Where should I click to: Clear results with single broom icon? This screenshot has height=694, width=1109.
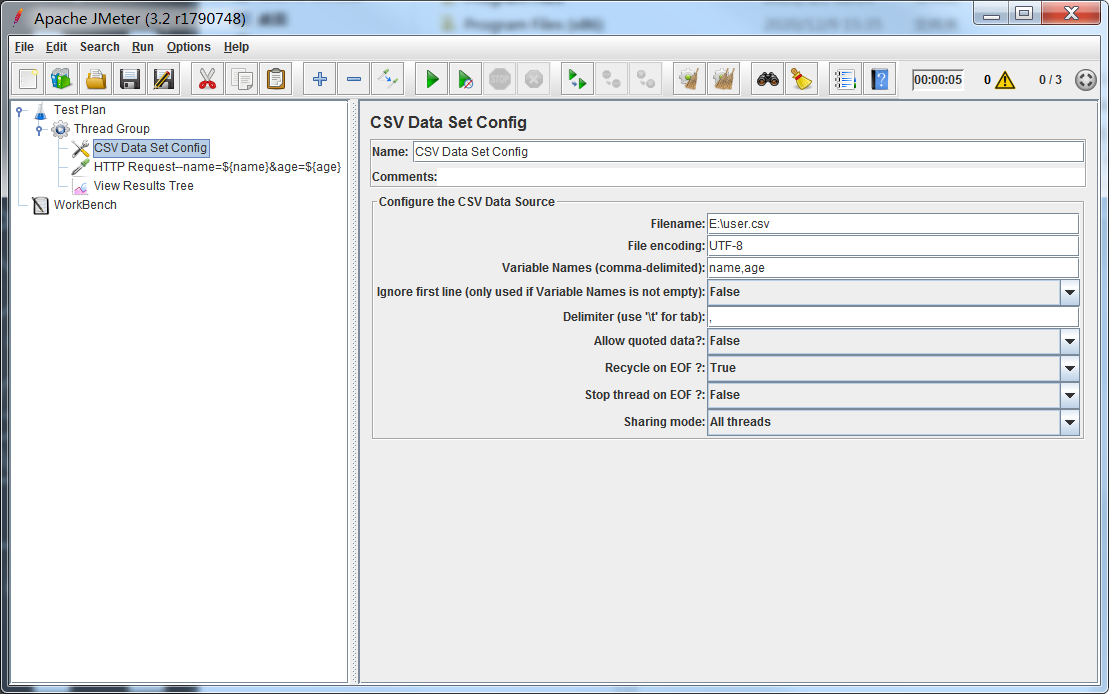689,79
